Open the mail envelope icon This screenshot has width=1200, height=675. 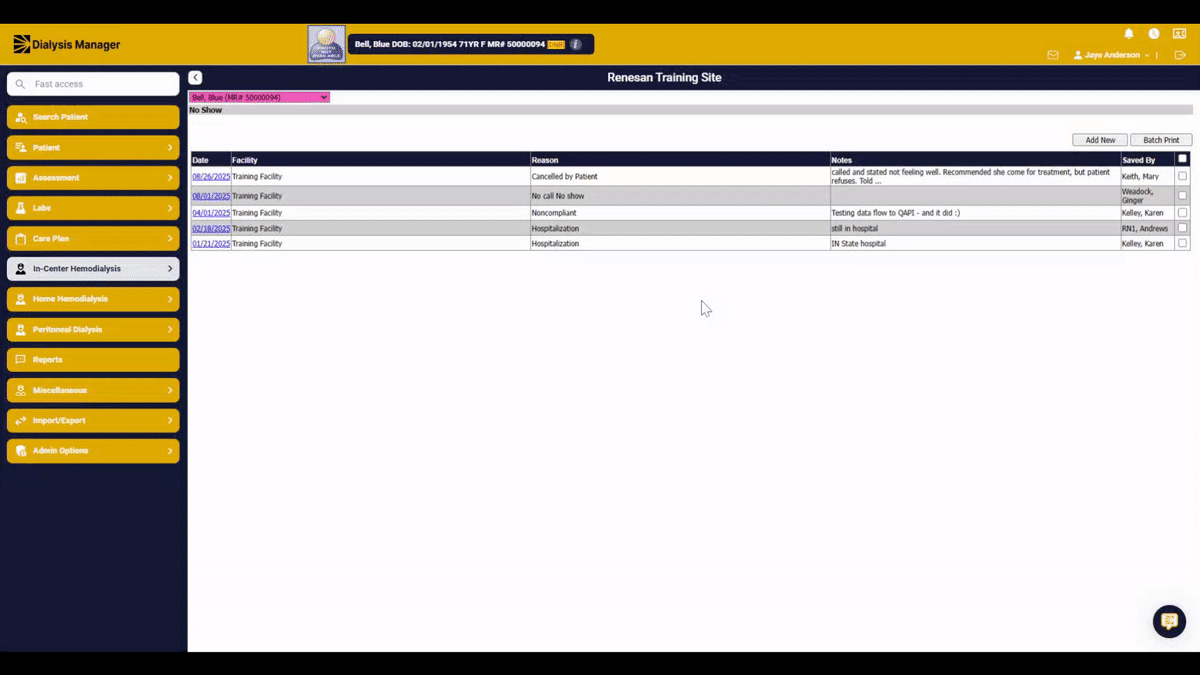pos(1053,55)
